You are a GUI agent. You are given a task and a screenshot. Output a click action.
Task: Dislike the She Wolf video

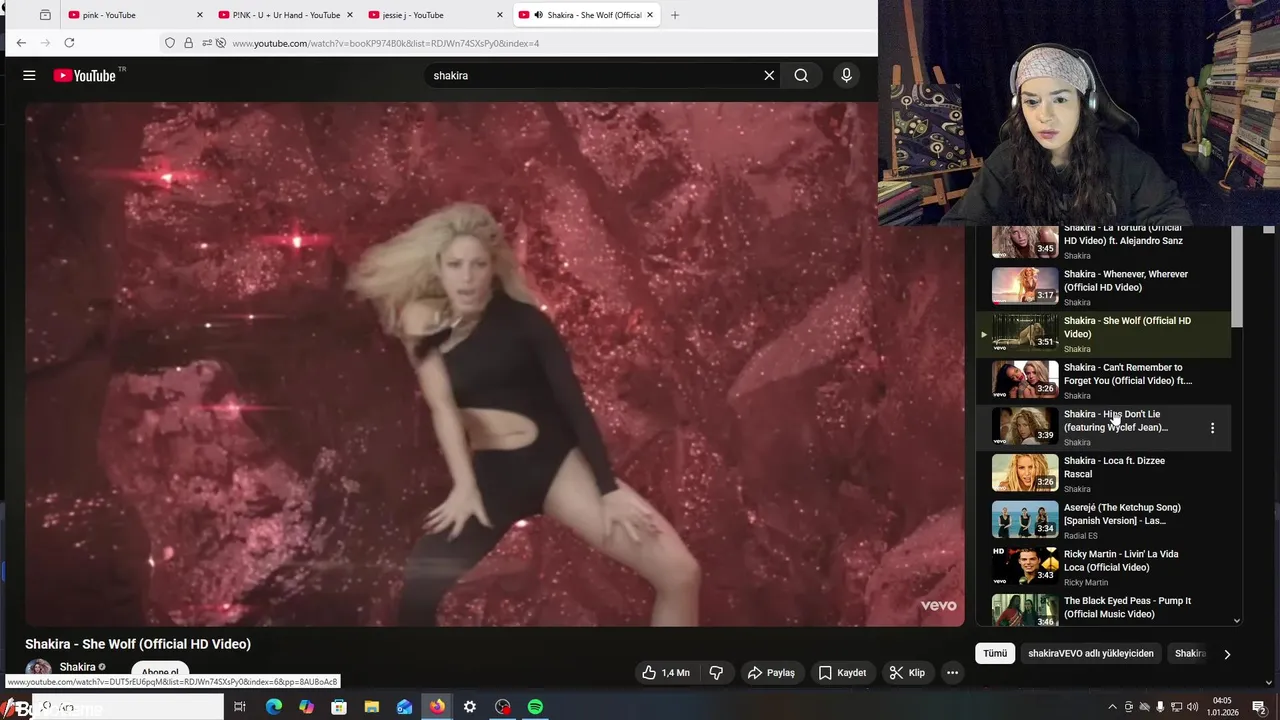(x=716, y=673)
